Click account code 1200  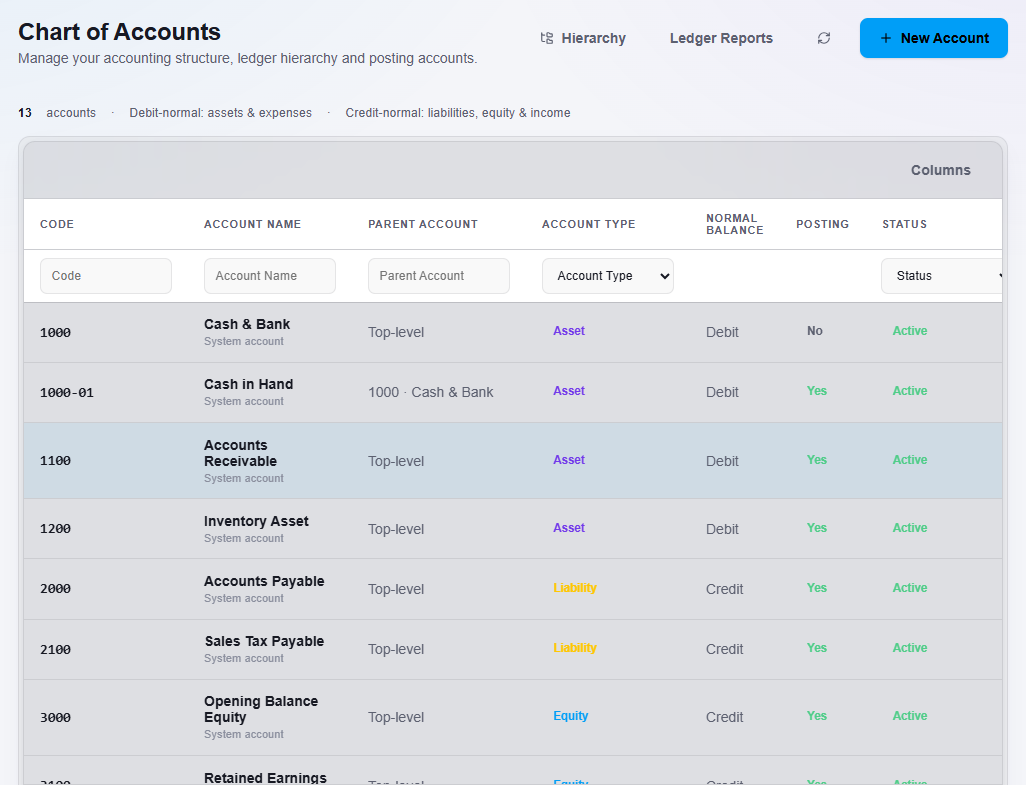(55, 529)
